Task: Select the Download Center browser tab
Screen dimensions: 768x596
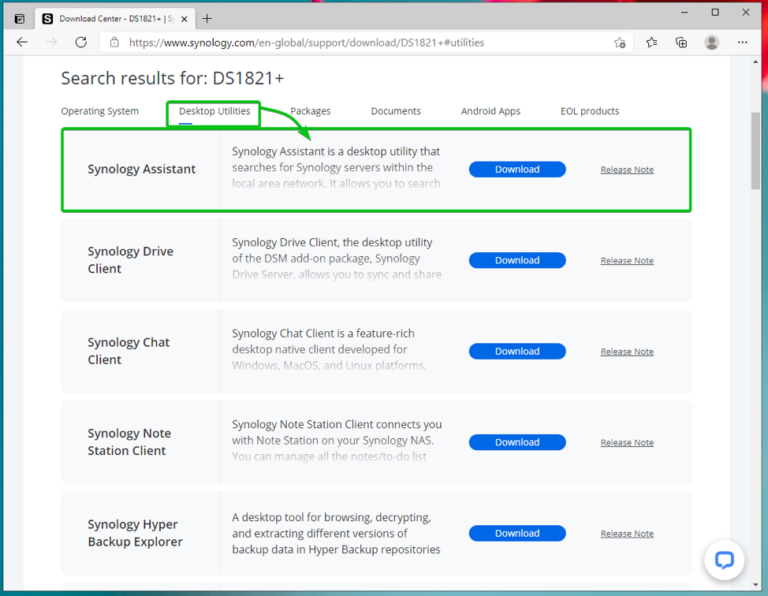Action: (x=114, y=19)
